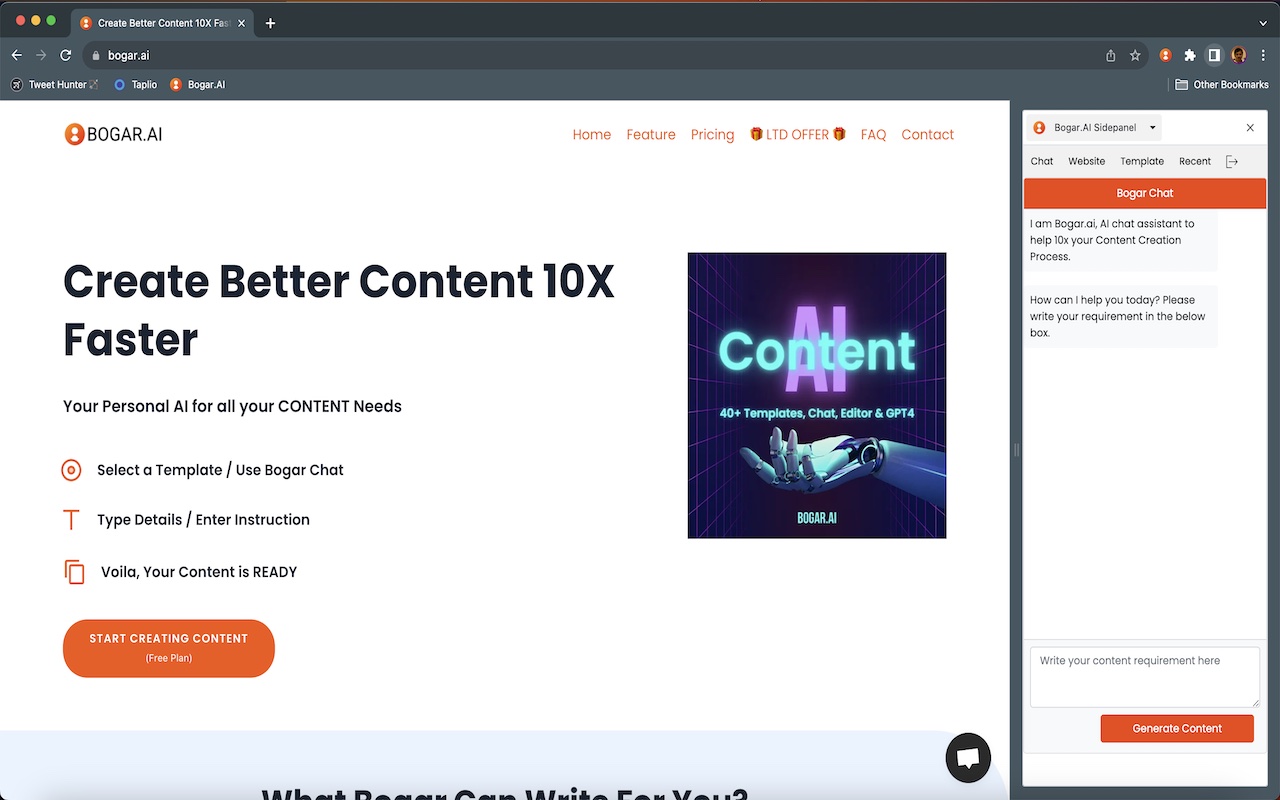
Task: Open the Taplio bookmark
Action: (x=136, y=85)
